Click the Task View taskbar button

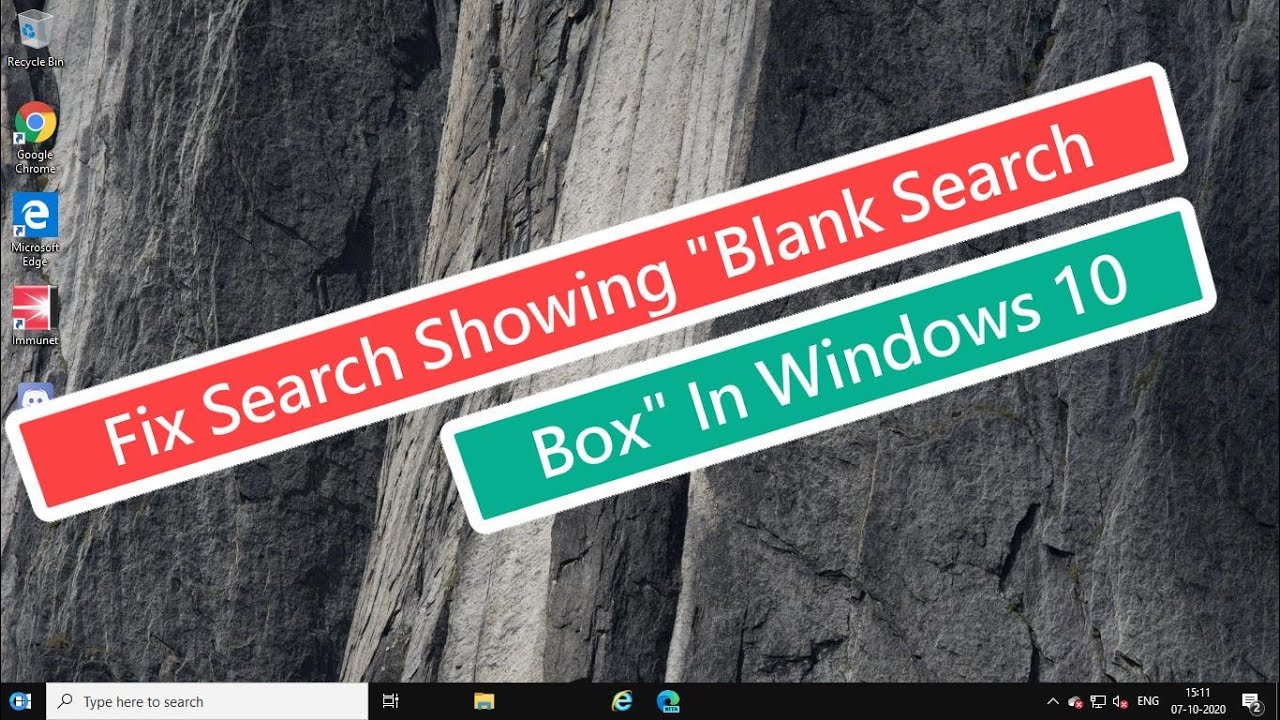(x=391, y=701)
